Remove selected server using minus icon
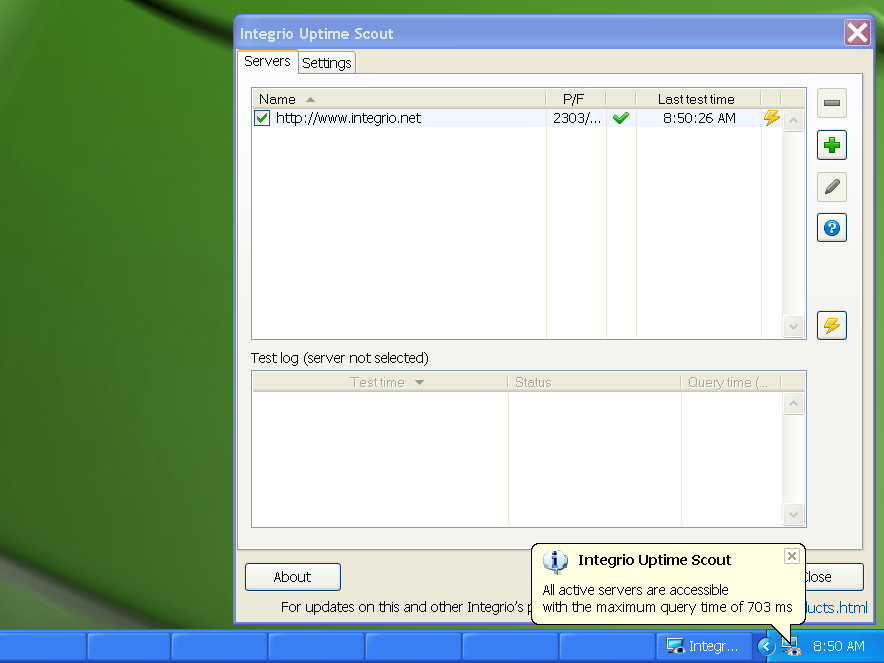 pyautogui.click(x=831, y=103)
